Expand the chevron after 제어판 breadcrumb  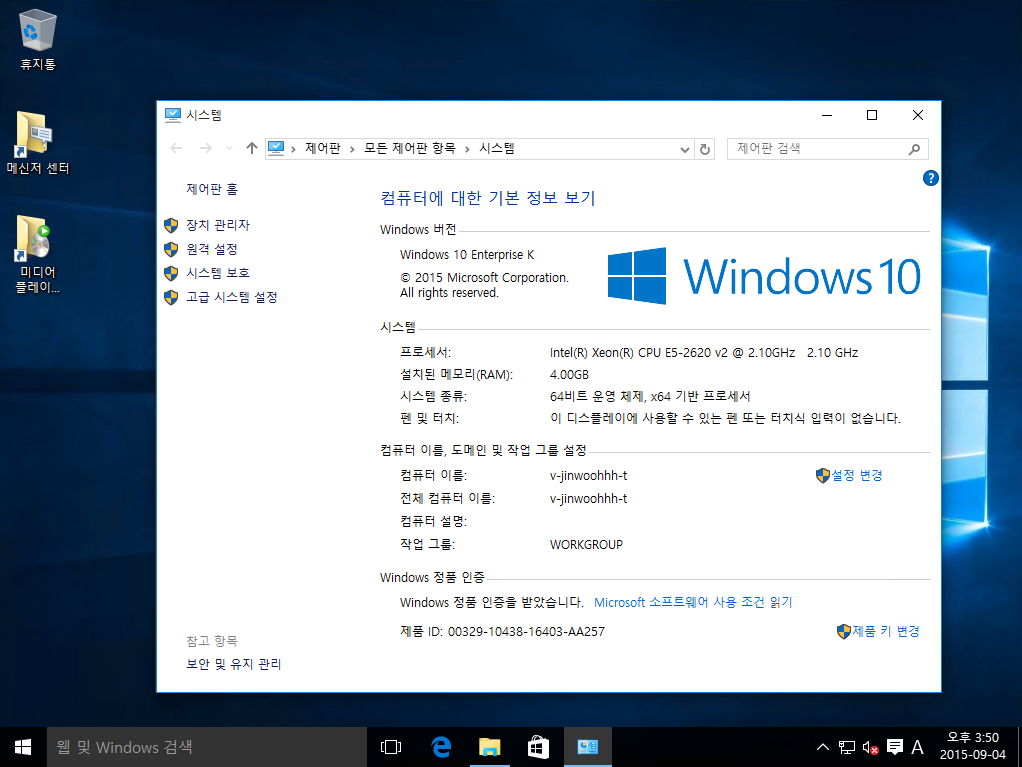[352, 149]
